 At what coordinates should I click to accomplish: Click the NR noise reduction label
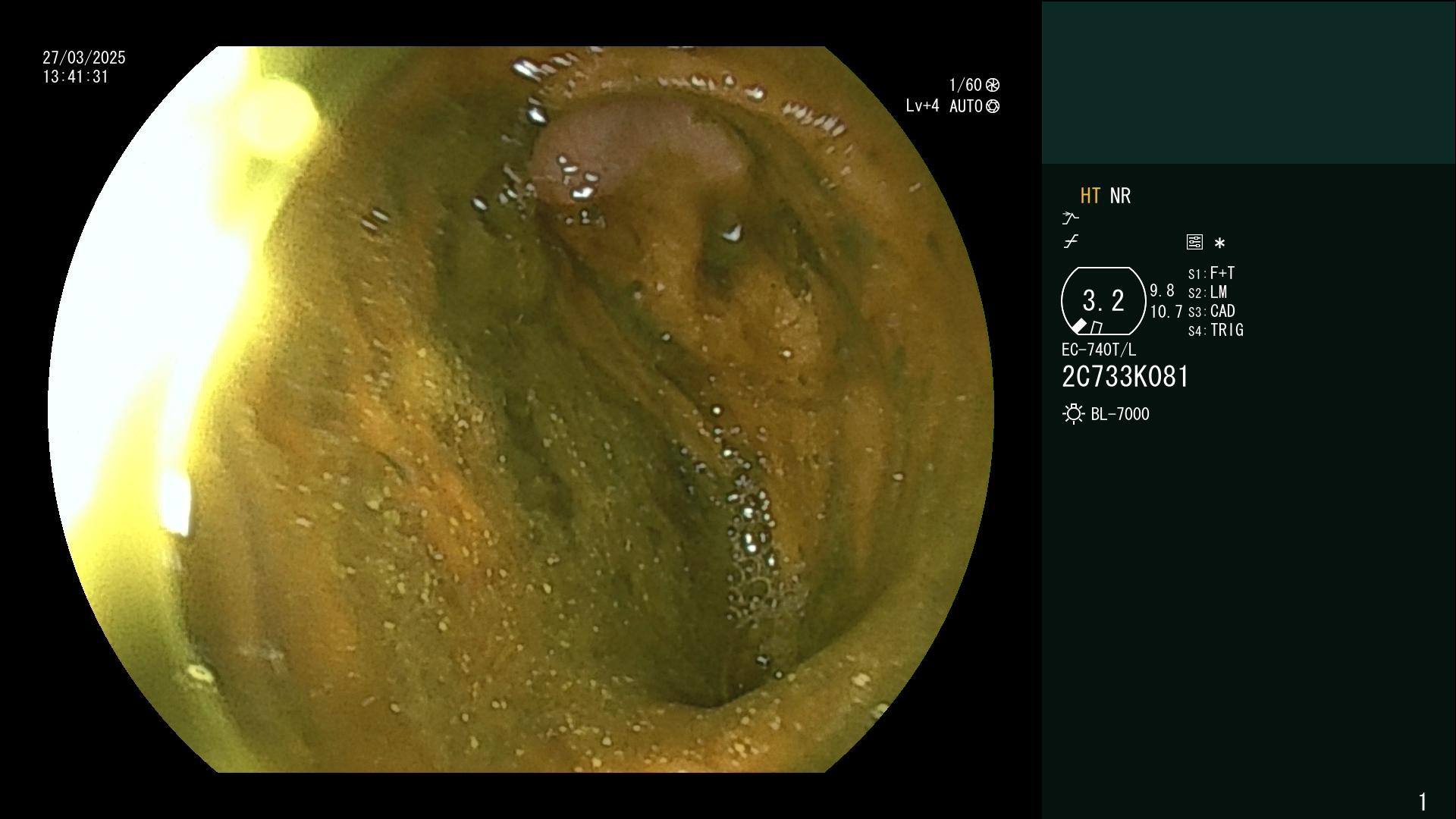[1120, 196]
